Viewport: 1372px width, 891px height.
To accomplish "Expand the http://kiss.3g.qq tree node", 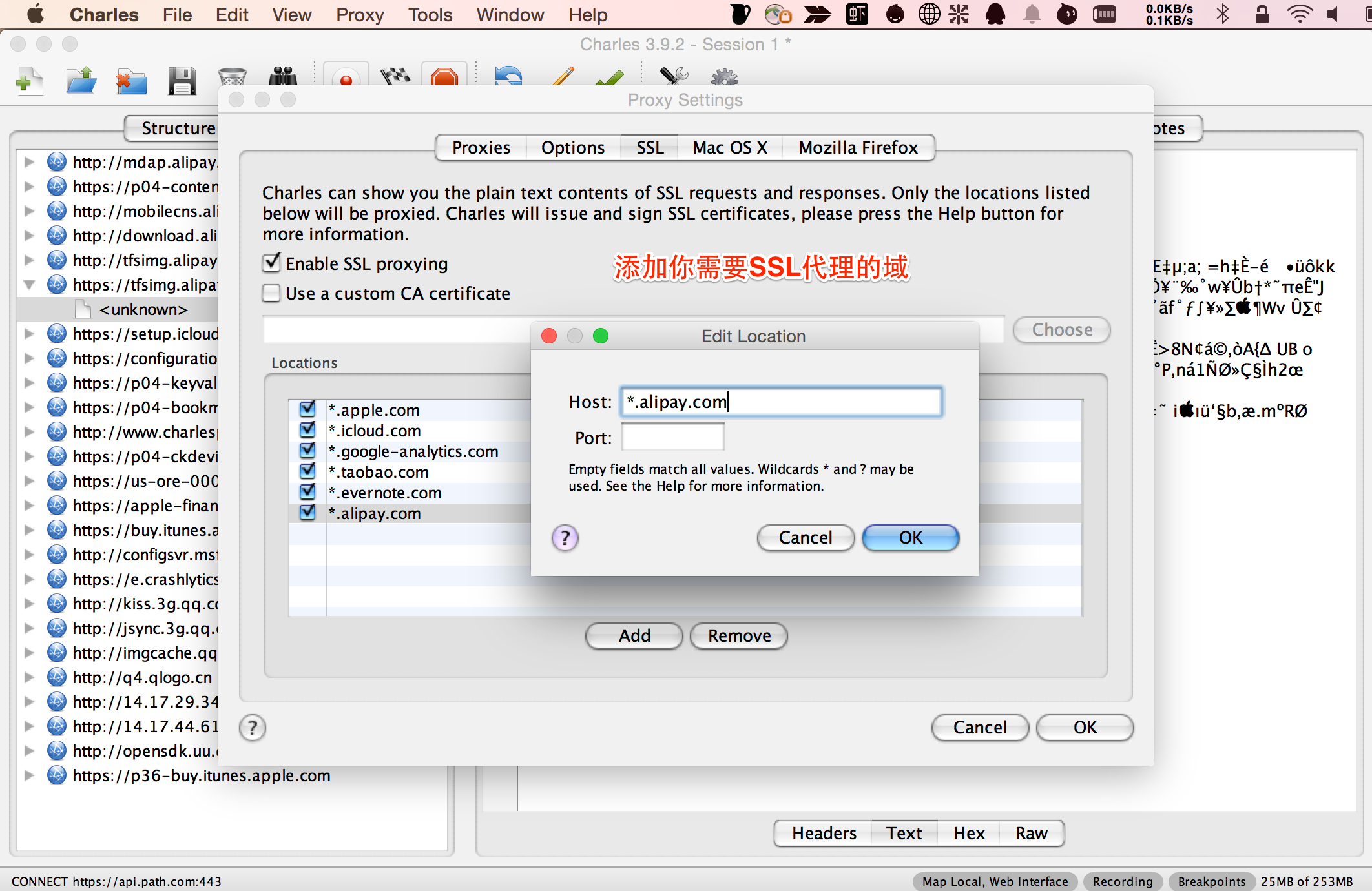I will (29, 604).
